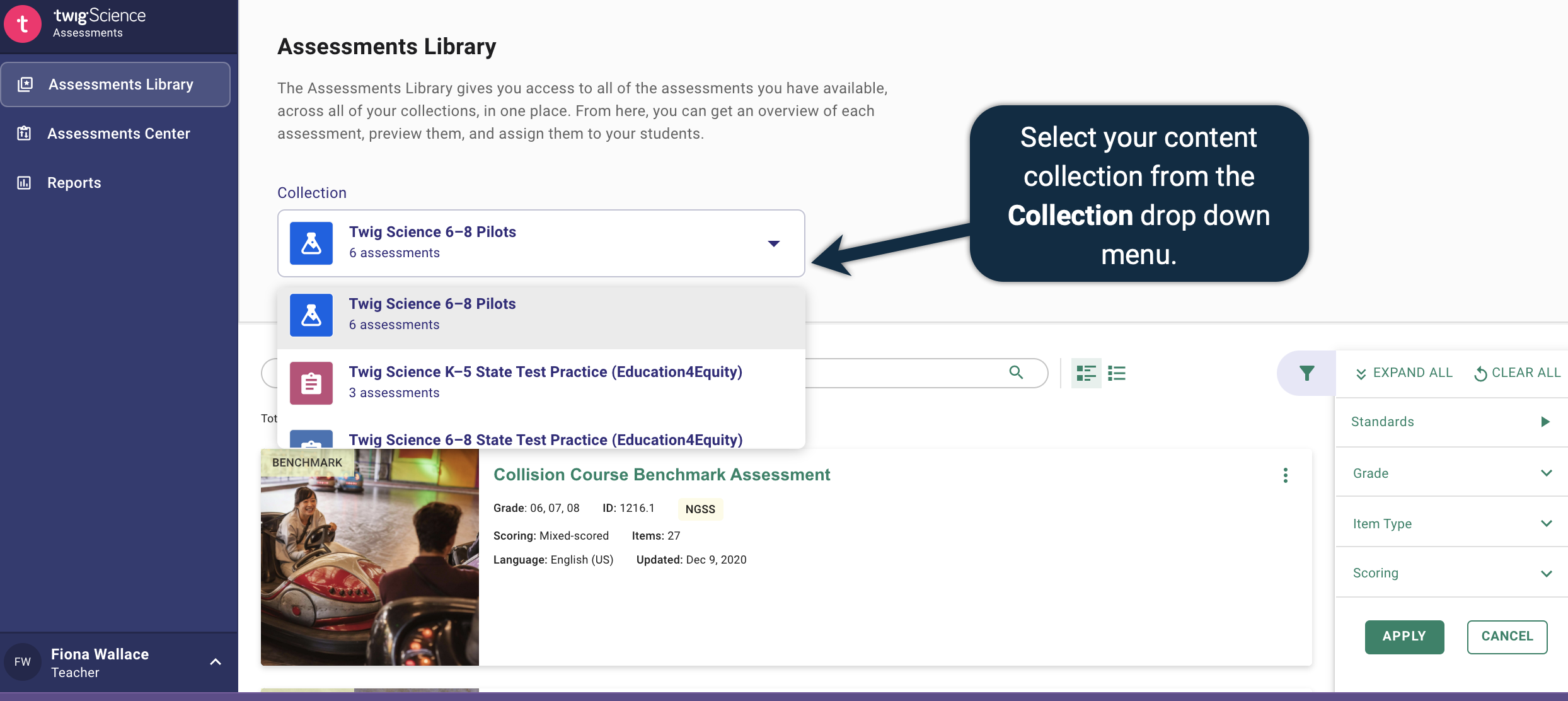Click the search magnifier icon
Viewport: 1568px width, 701px height.
tap(1016, 373)
